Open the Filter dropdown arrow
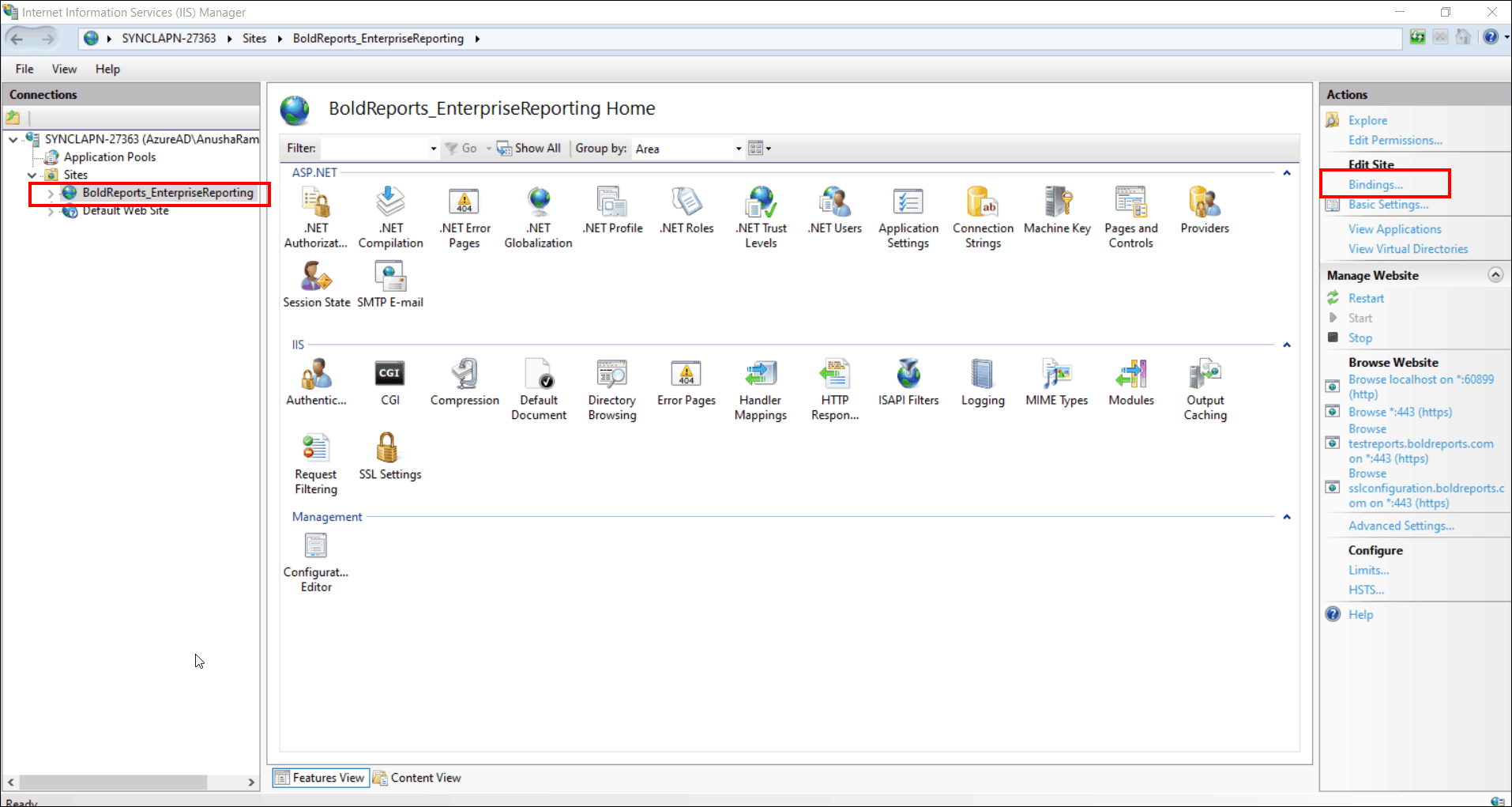Viewport: 1512px width, 807px height. (433, 149)
